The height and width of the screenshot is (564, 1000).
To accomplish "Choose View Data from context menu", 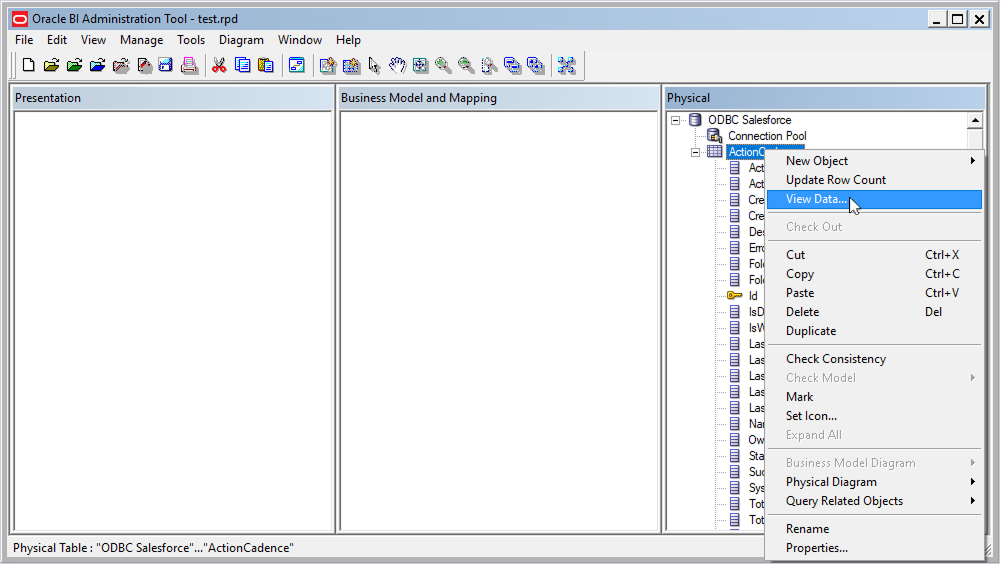I will tap(874, 199).
